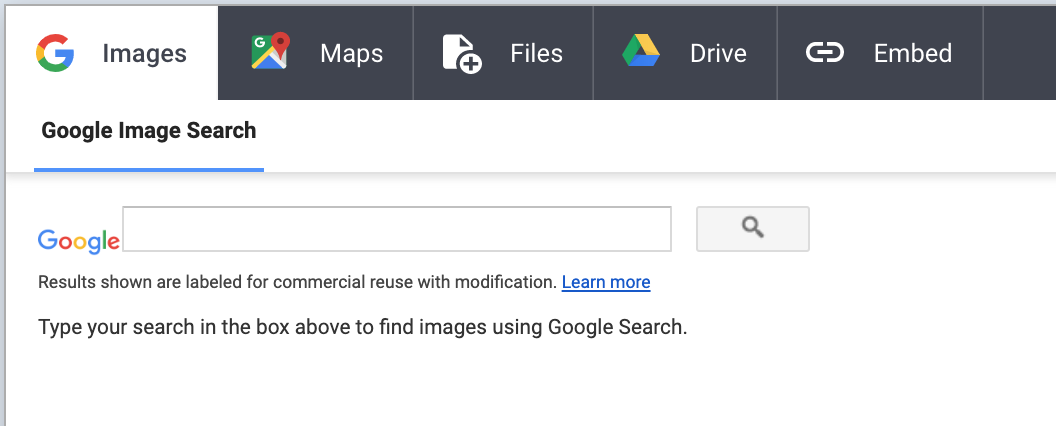Open the Embed tab label
This screenshot has width=1056, height=426.
coord(912,54)
